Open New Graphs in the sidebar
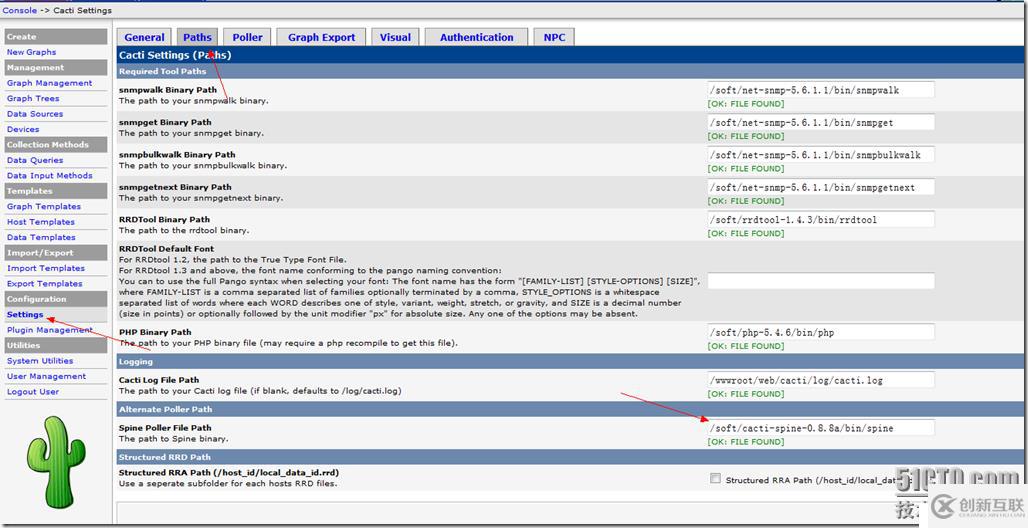This screenshot has width=1028, height=528. pos(31,52)
